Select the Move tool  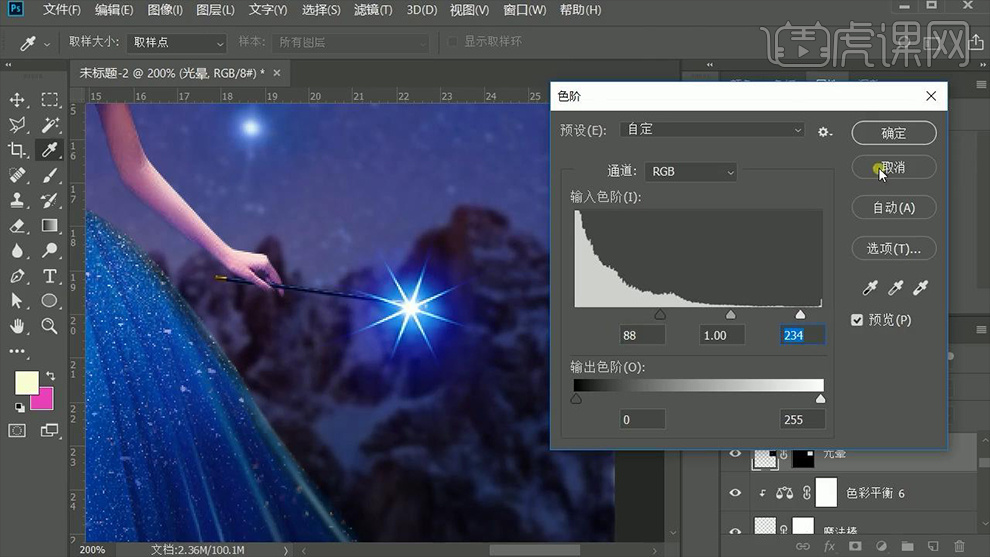click(17, 100)
